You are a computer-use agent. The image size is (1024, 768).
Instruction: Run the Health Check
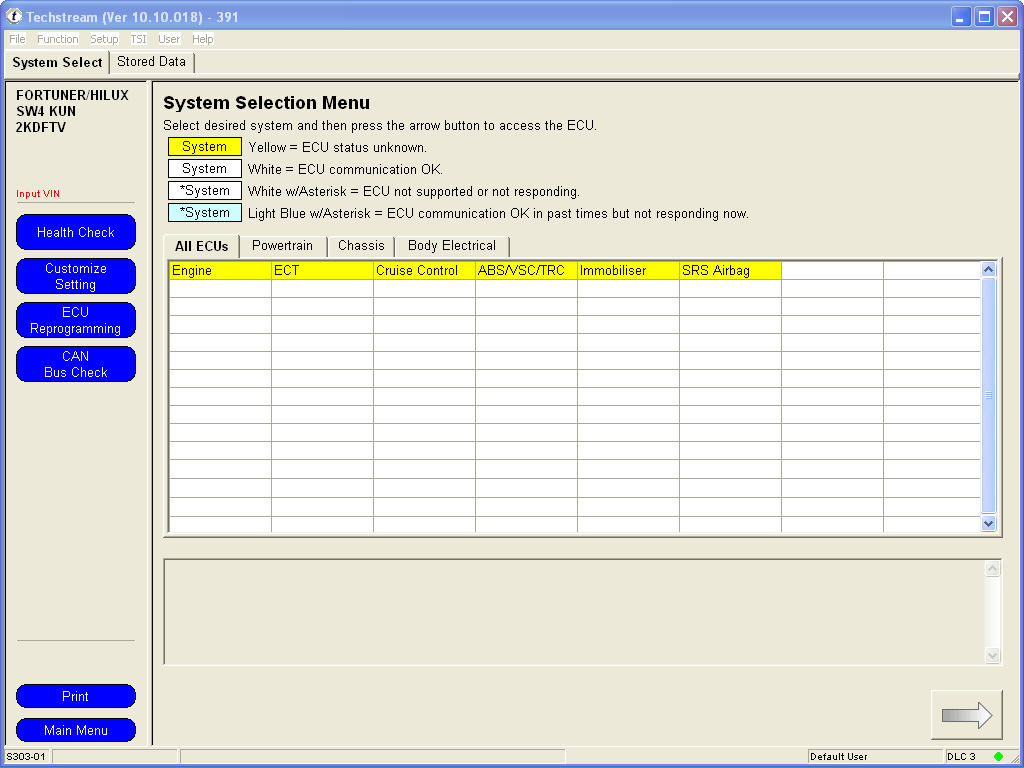coord(76,232)
